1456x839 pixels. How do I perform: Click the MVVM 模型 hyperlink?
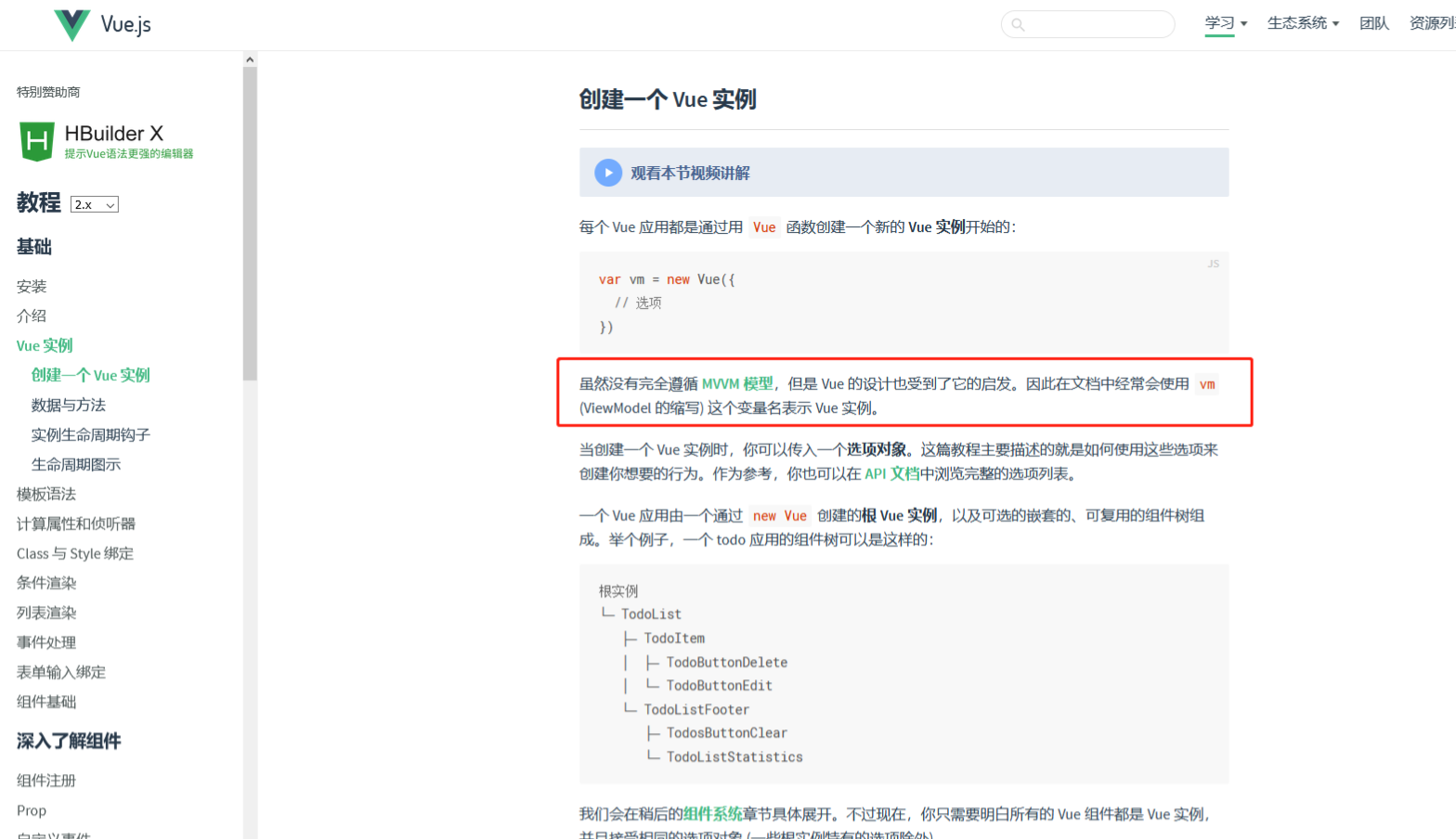click(x=737, y=384)
